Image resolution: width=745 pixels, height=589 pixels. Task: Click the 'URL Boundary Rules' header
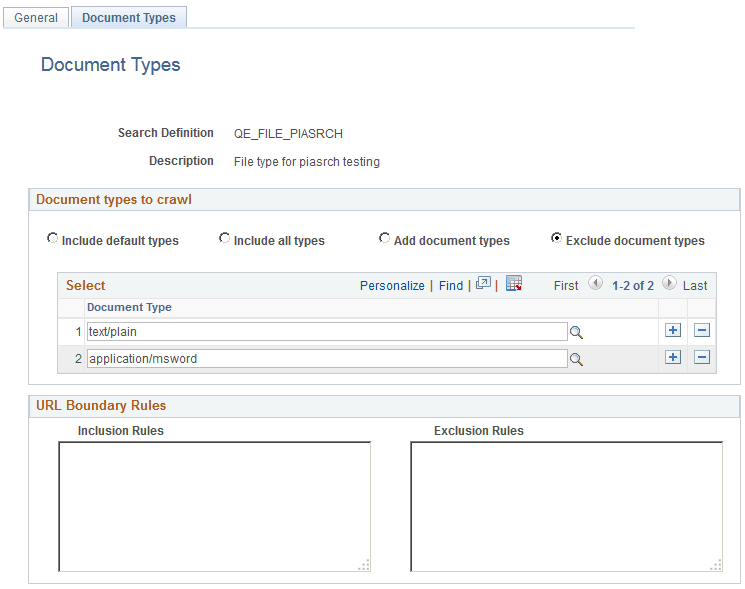point(101,406)
